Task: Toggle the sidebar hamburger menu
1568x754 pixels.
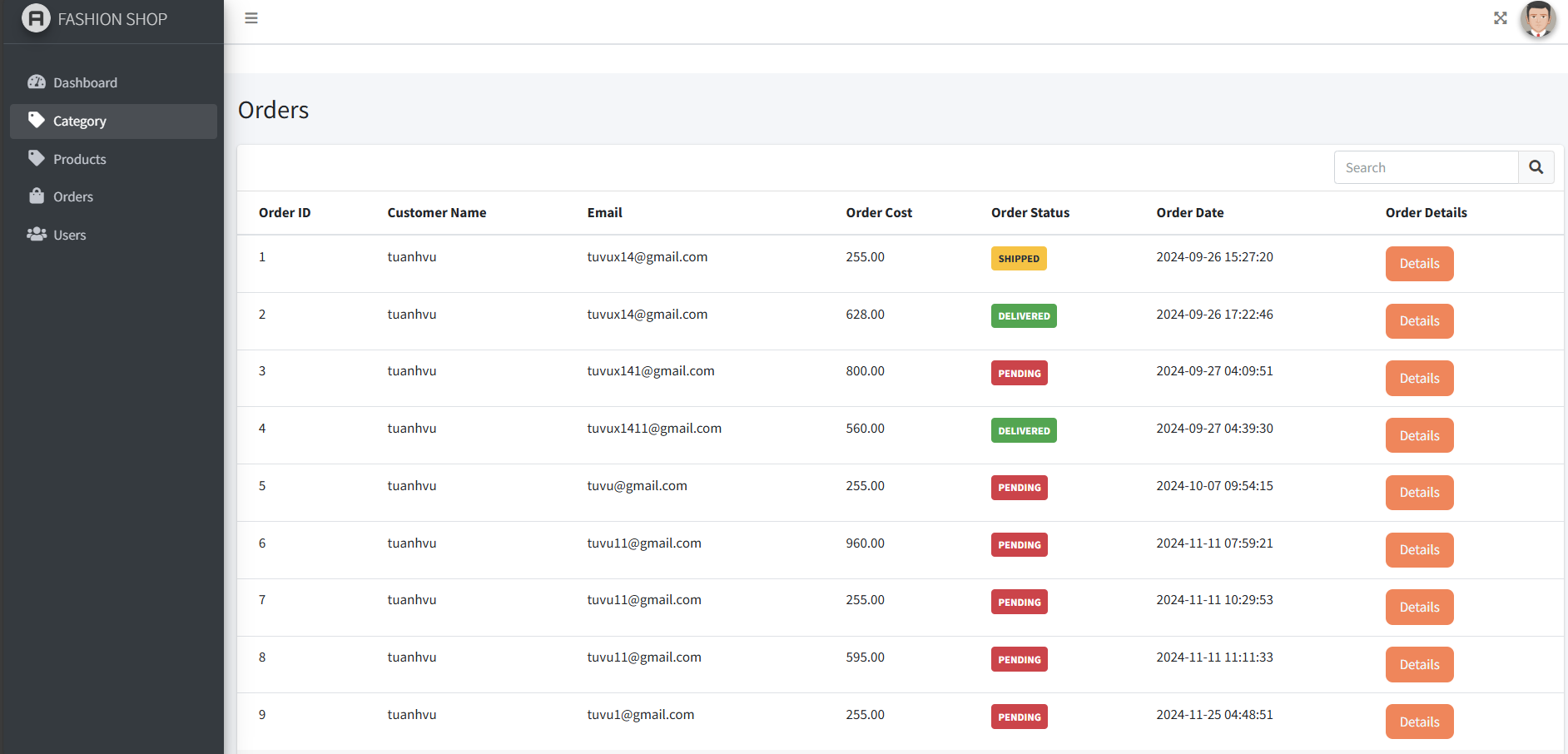Action: (x=251, y=18)
